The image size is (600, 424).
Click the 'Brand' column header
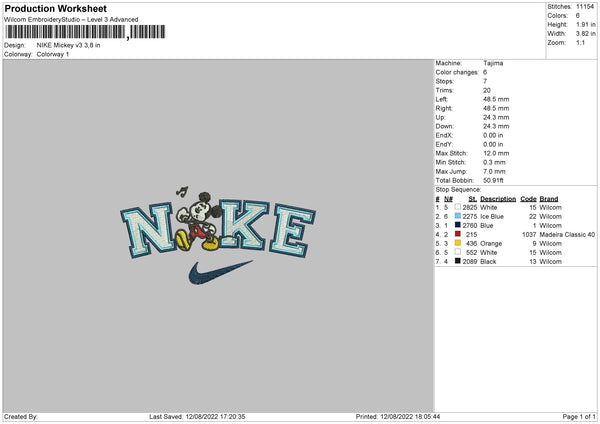[x=549, y=199]
